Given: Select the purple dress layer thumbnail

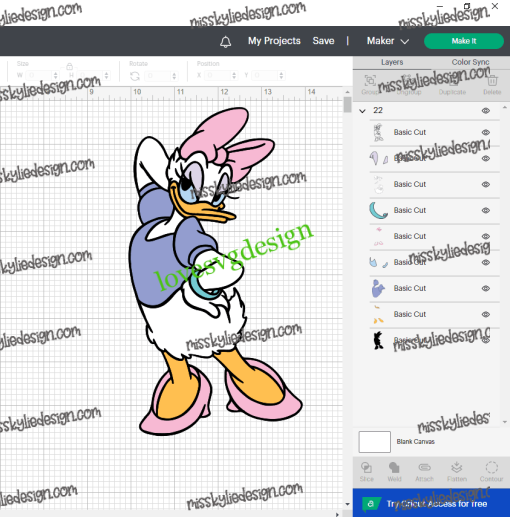Looking at the screenshot, I should pyautogui.click(x=378, y=288).
